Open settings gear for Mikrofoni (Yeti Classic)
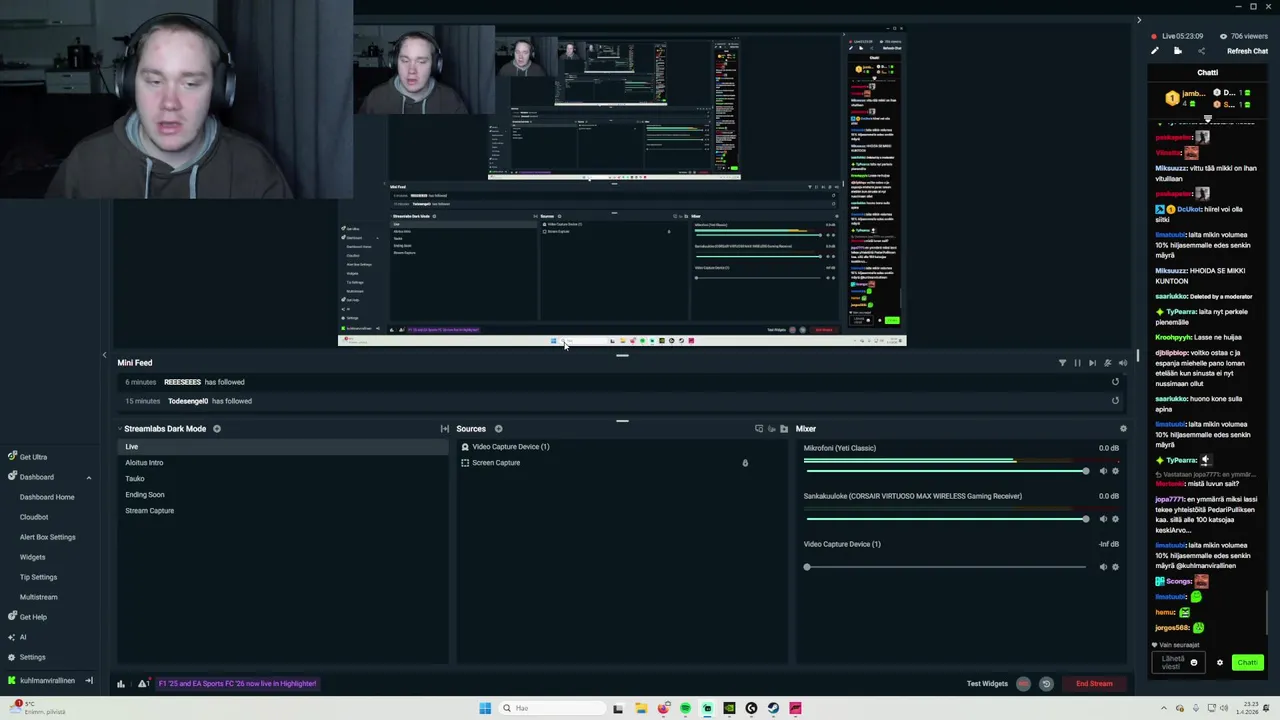 pyautogui.click(x=1115, y=471)
